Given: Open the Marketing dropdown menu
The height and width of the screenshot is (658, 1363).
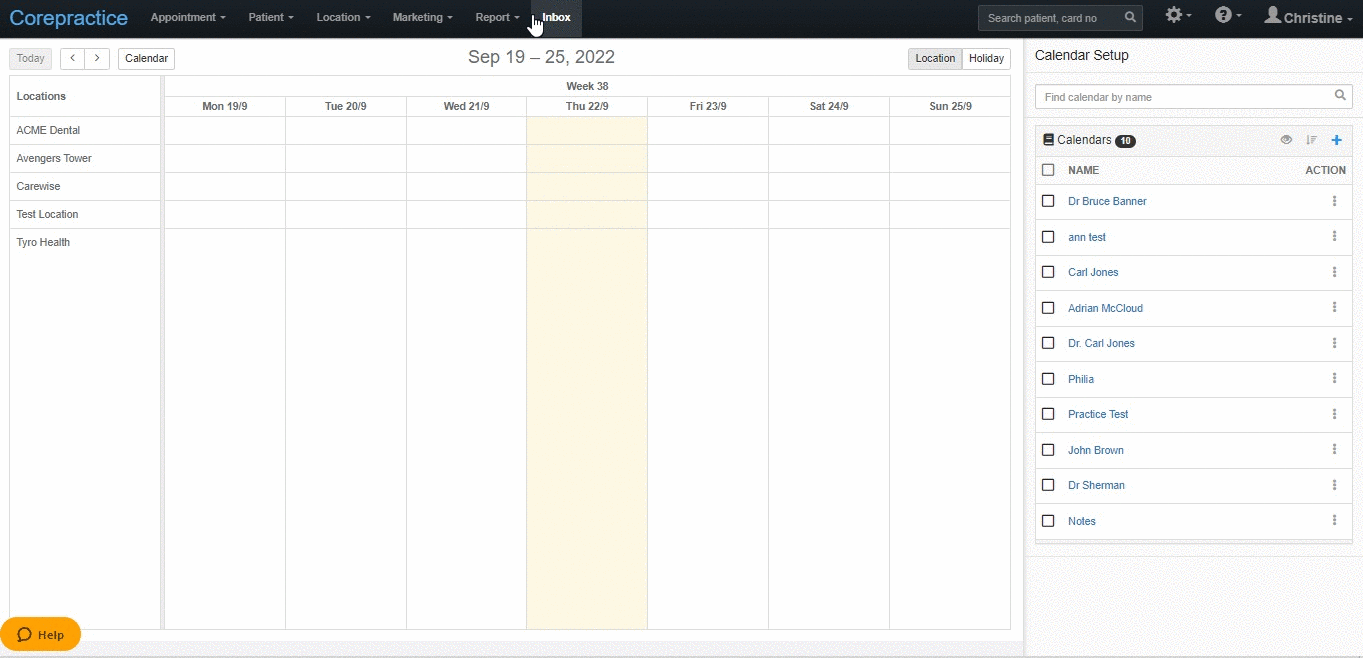Looking at the screenshot, I should (422, 18).
